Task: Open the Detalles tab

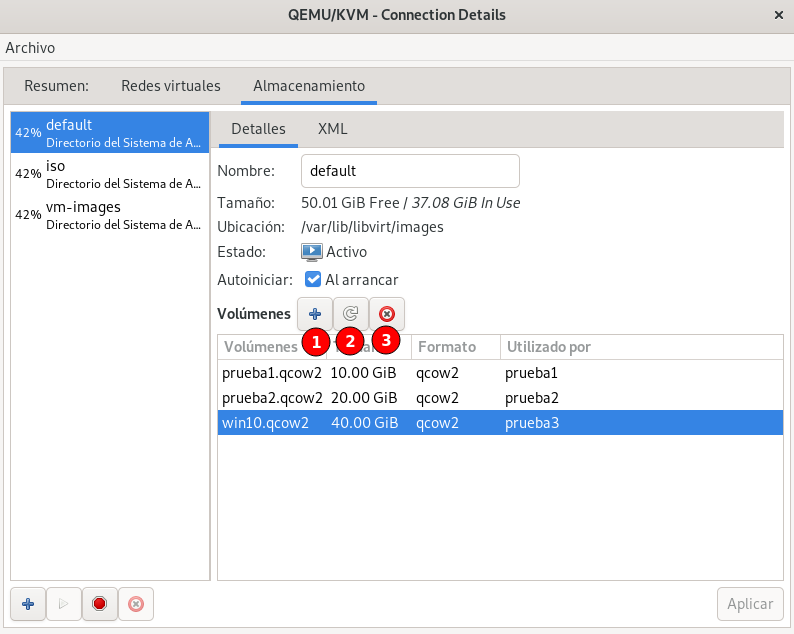Action: tap(258, 129)
